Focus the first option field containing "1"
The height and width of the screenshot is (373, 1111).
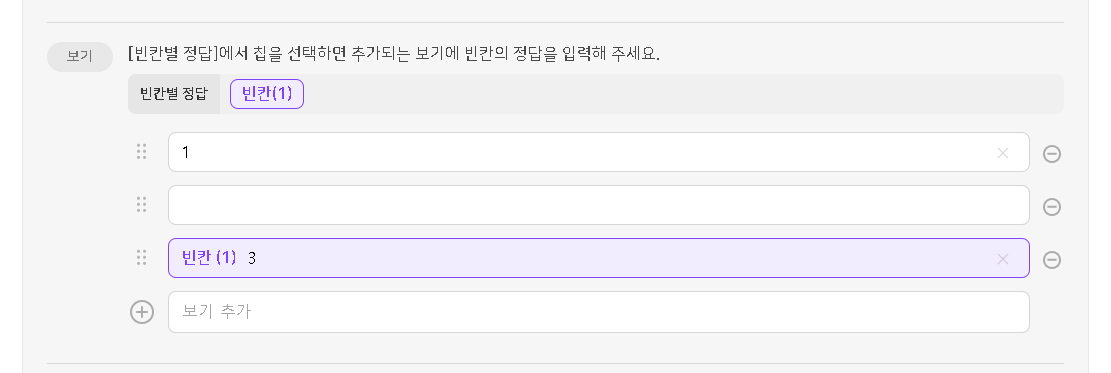coord(599,152)
